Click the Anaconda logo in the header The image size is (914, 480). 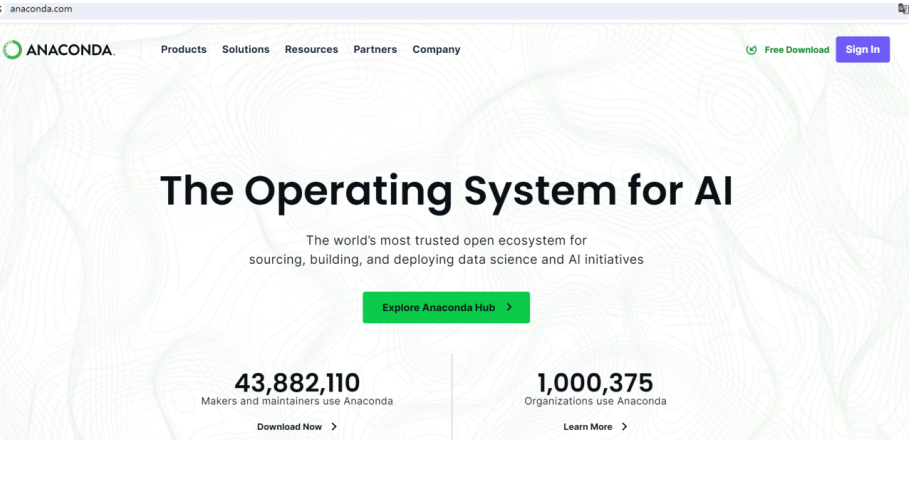58,50
